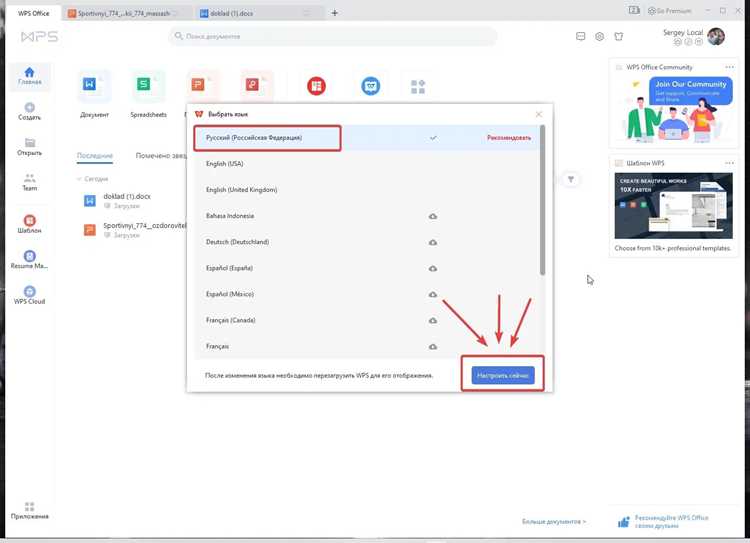
Task: Select Español (México) language row
Action: [366, 294]
